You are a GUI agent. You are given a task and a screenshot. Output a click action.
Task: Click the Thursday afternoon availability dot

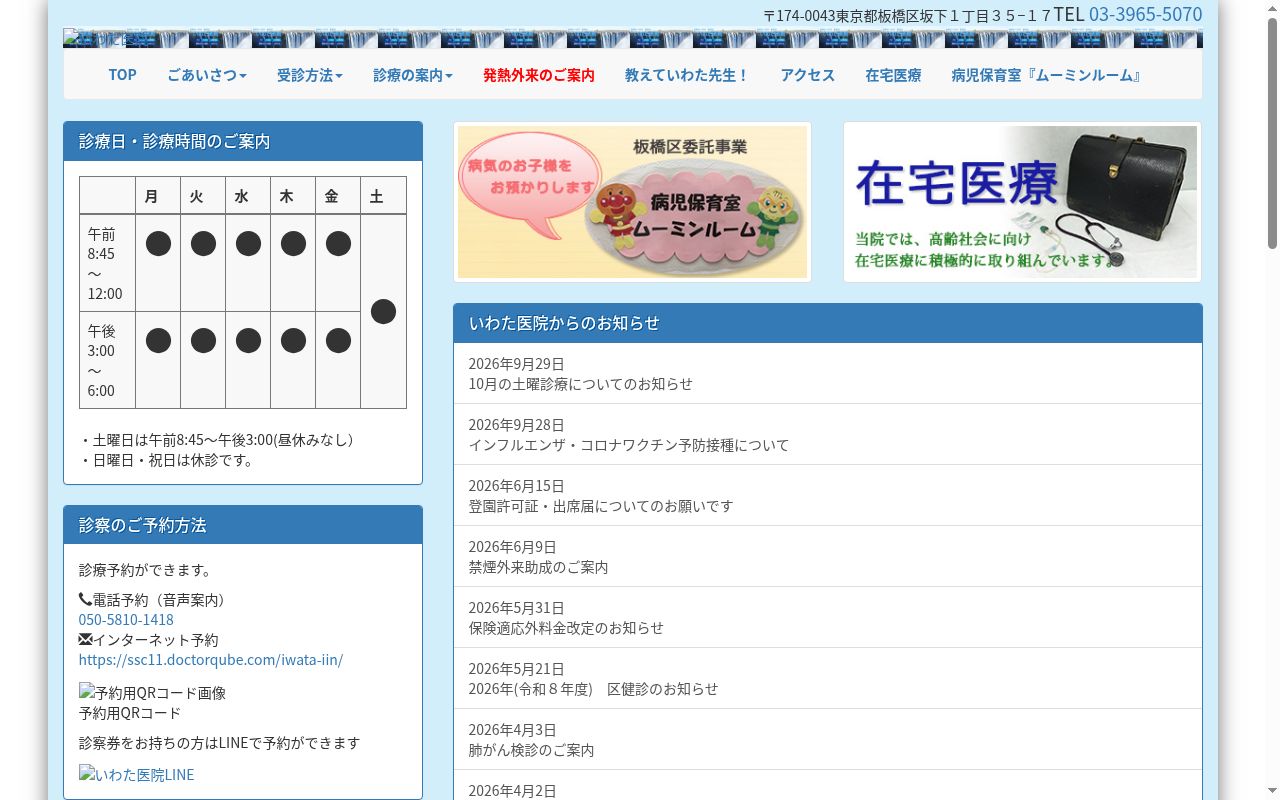(x=293, y=341)
